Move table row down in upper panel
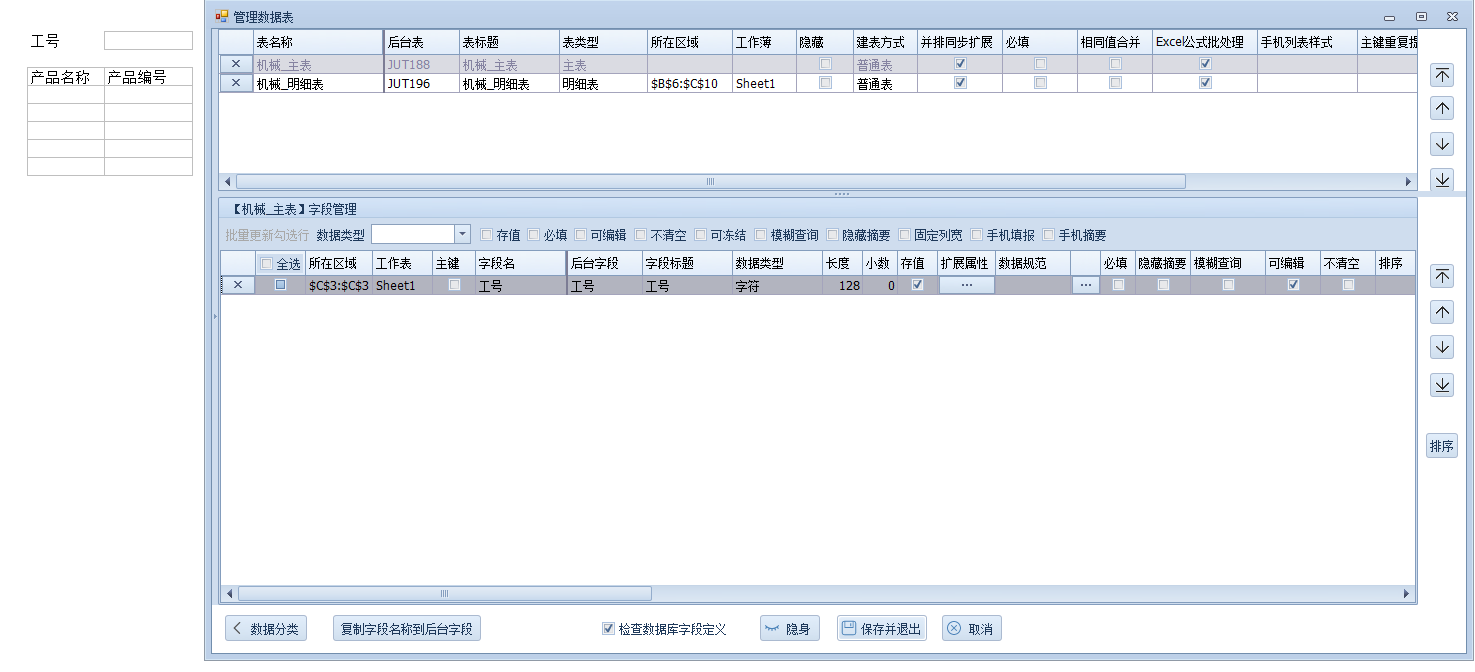Viewport: 1475px width, 672px height. [1441, 144]
